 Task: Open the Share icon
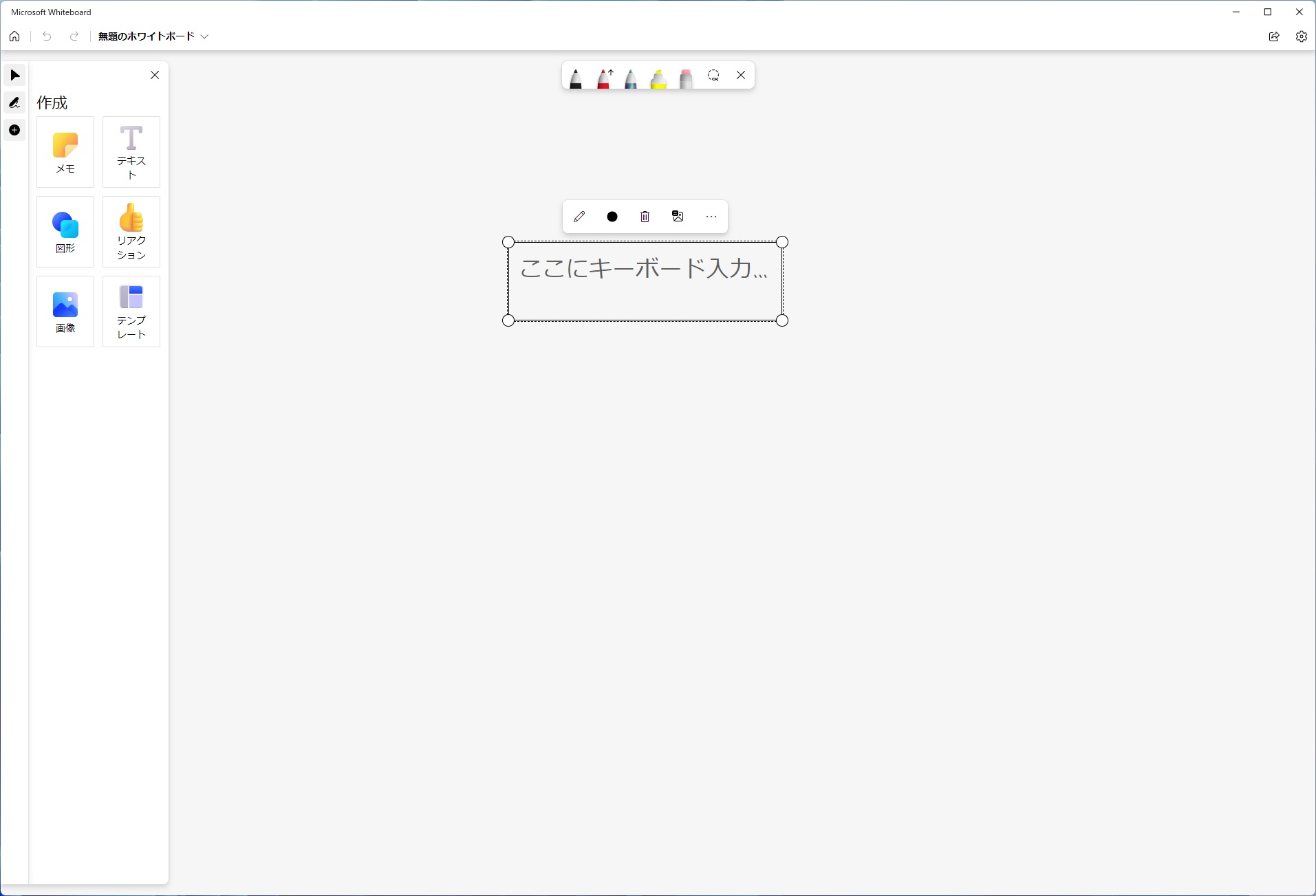coord(1274,36)
